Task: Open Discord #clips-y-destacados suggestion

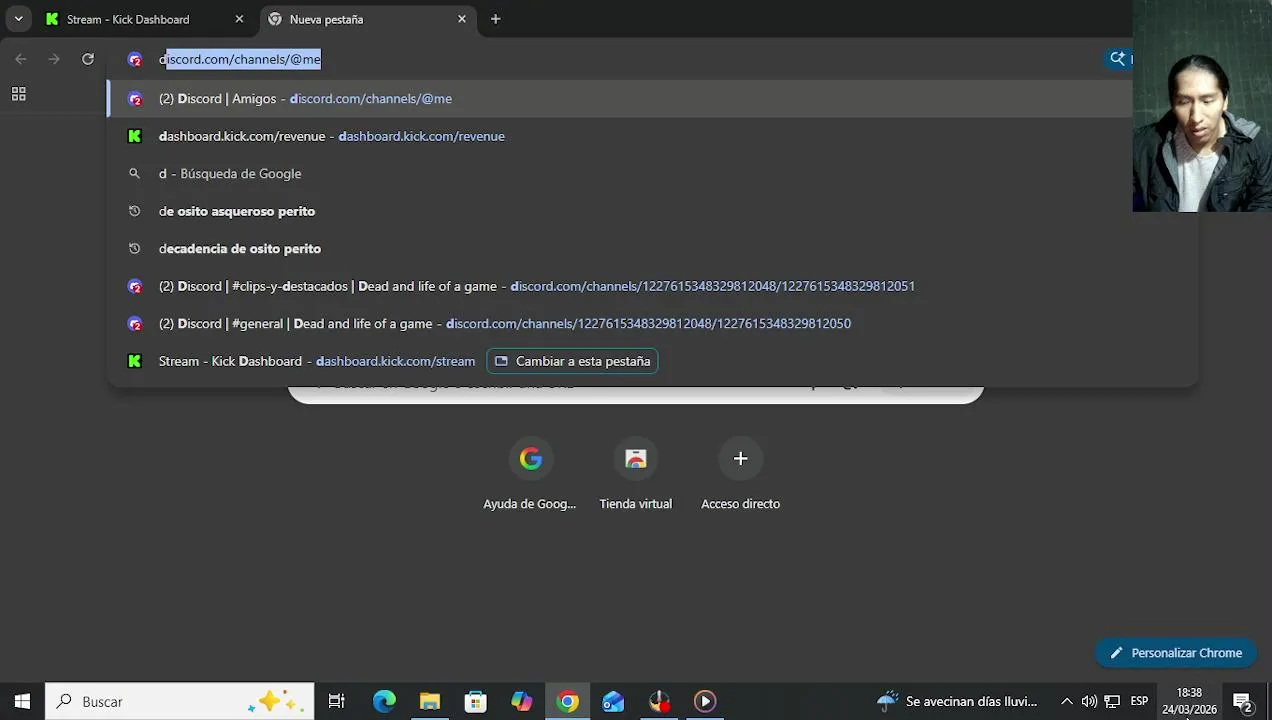Action: click(x=652, y=286)
